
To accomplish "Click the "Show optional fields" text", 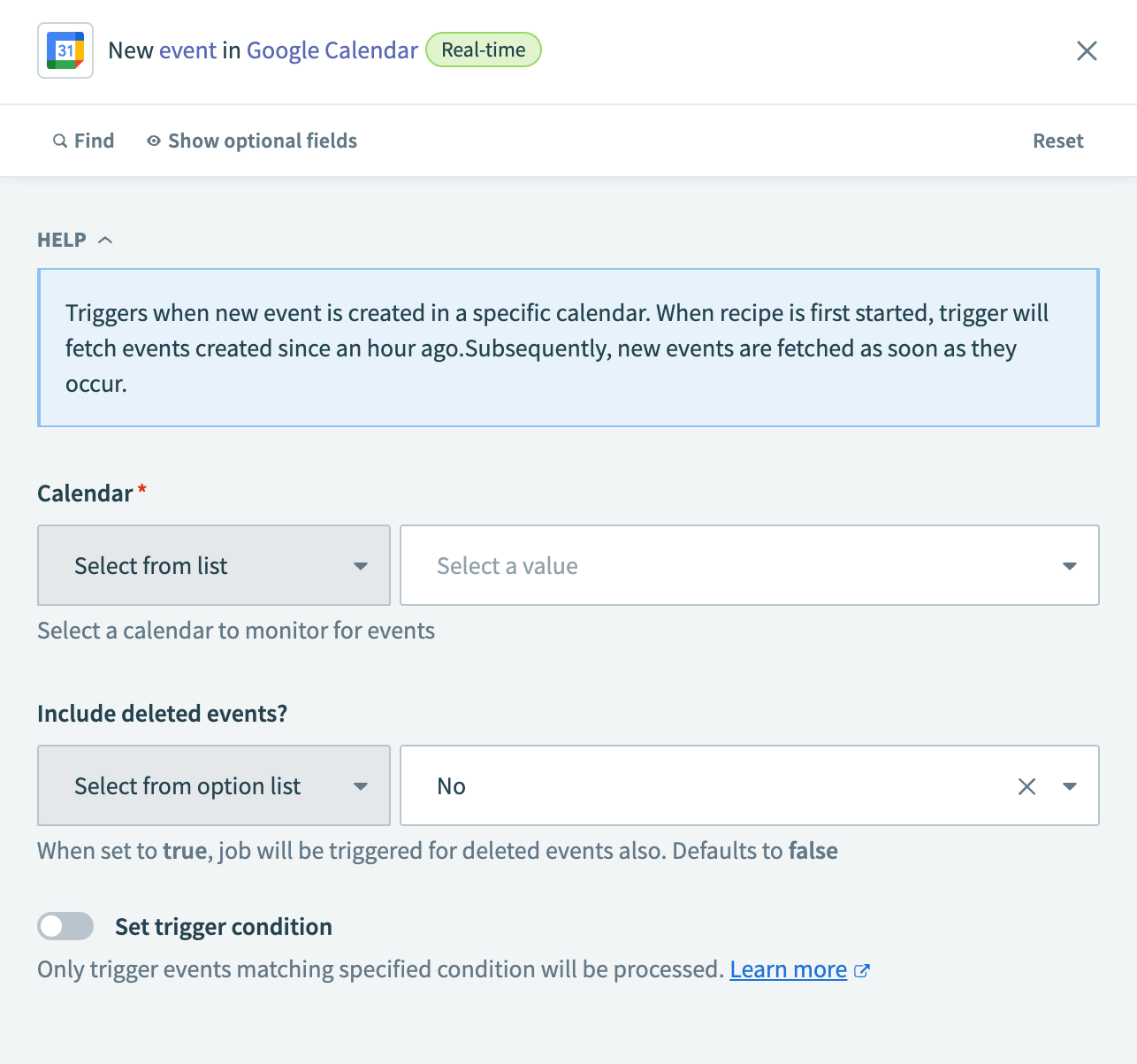I will (263, 142).
